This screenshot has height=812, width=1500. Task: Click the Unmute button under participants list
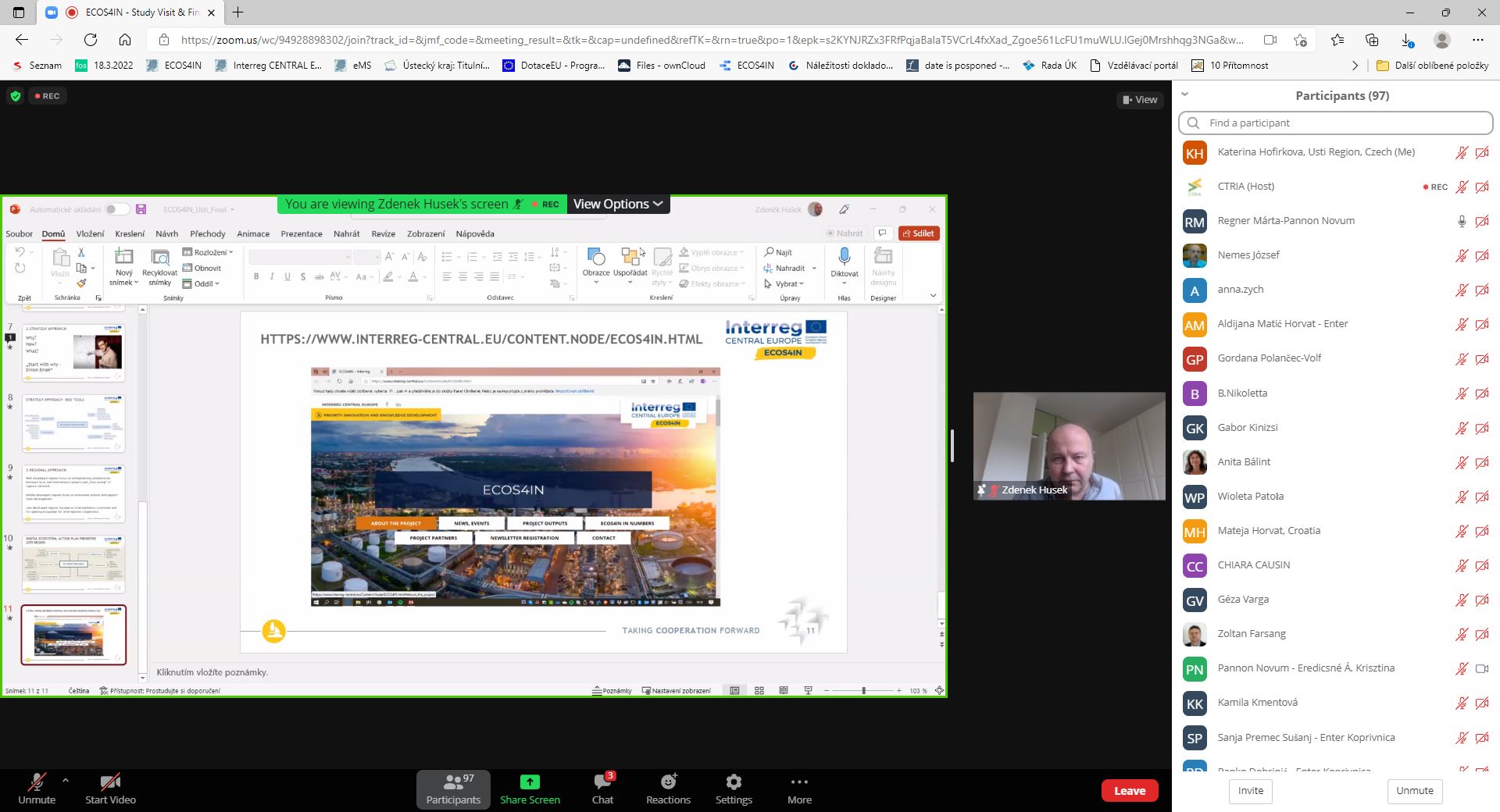[1415, 790]
